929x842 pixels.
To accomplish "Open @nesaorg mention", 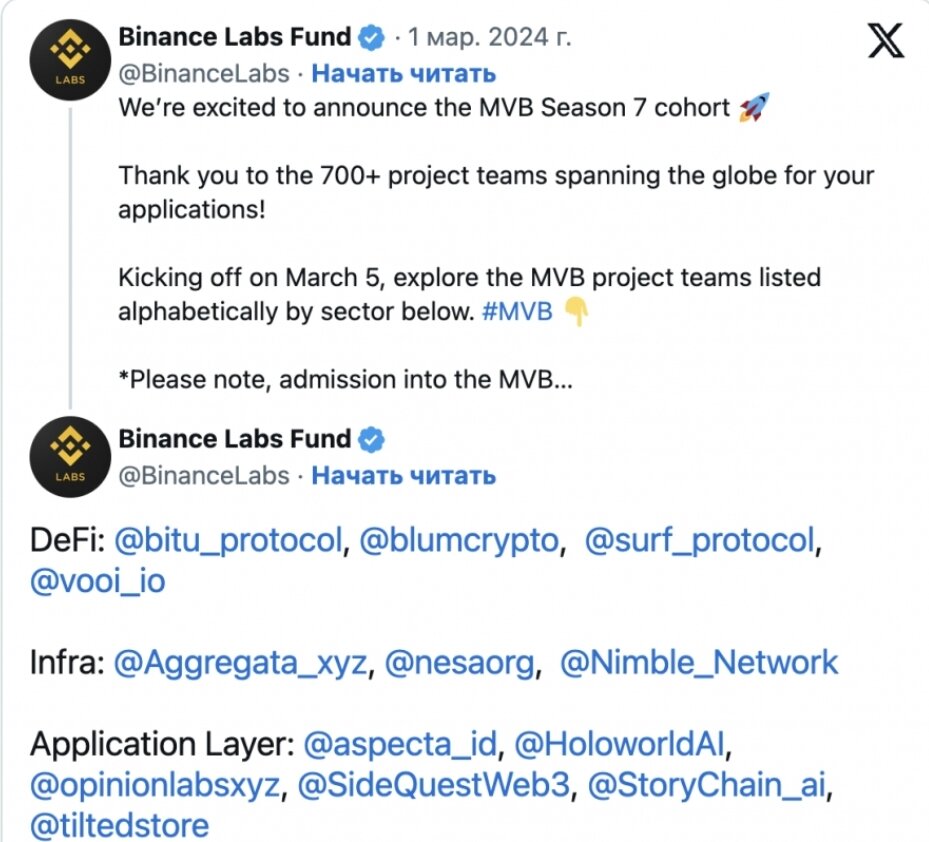I will click(x=460, y=662).
